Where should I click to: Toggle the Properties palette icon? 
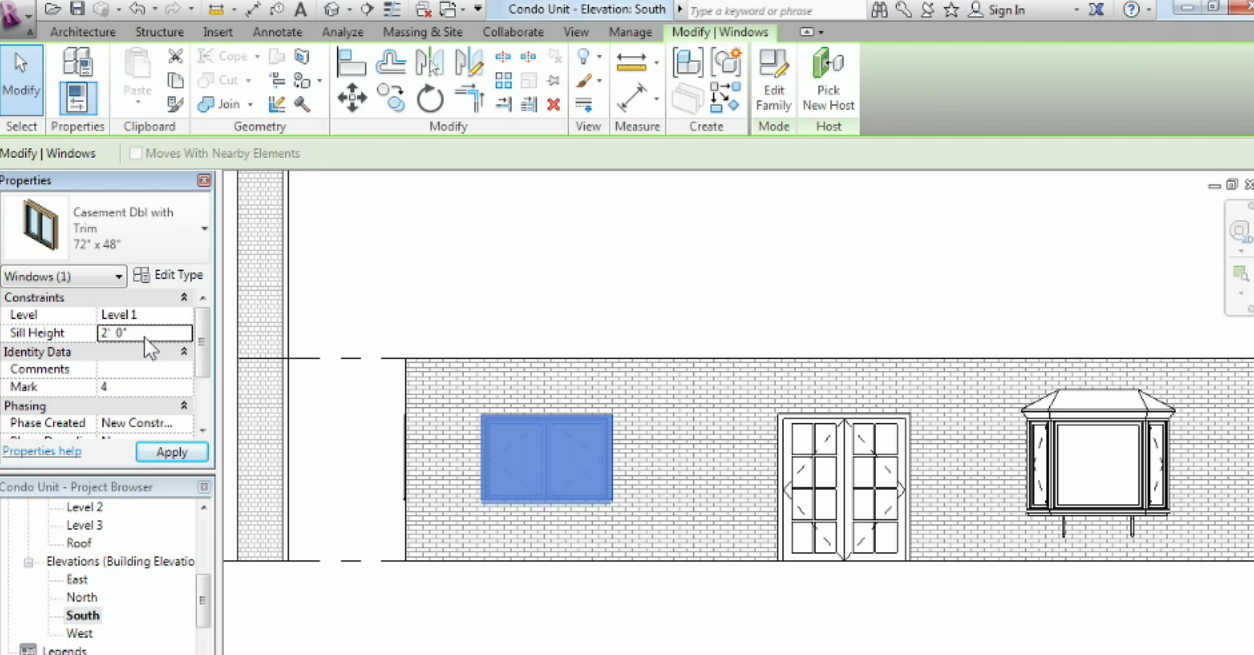tap(77, 98)
